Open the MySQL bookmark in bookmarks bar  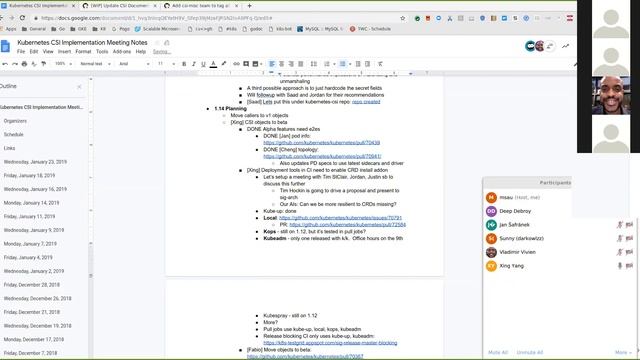coord(320,29)
